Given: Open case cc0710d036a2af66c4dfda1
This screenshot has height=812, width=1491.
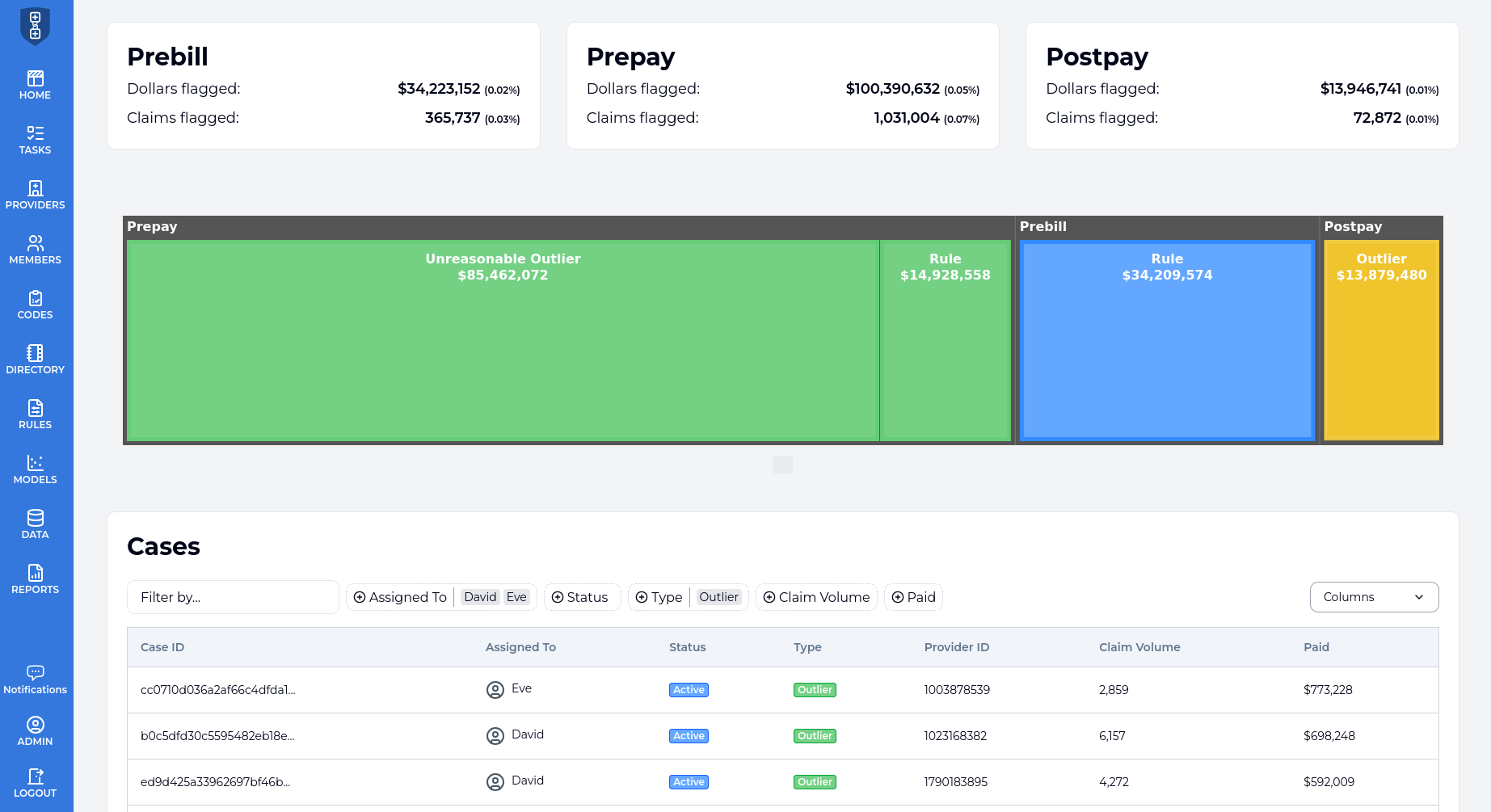Looking at the screenshot, I should pos(218,690).
